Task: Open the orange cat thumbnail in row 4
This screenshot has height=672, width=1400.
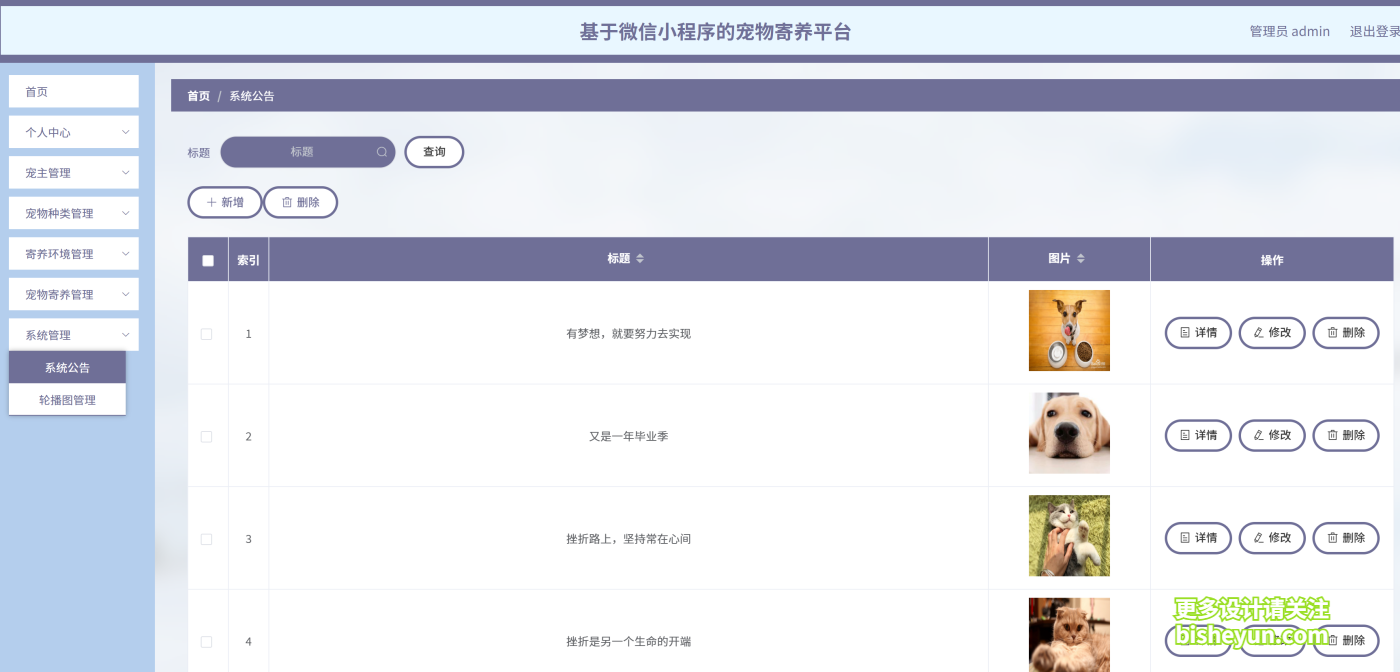Action: 1069,635
